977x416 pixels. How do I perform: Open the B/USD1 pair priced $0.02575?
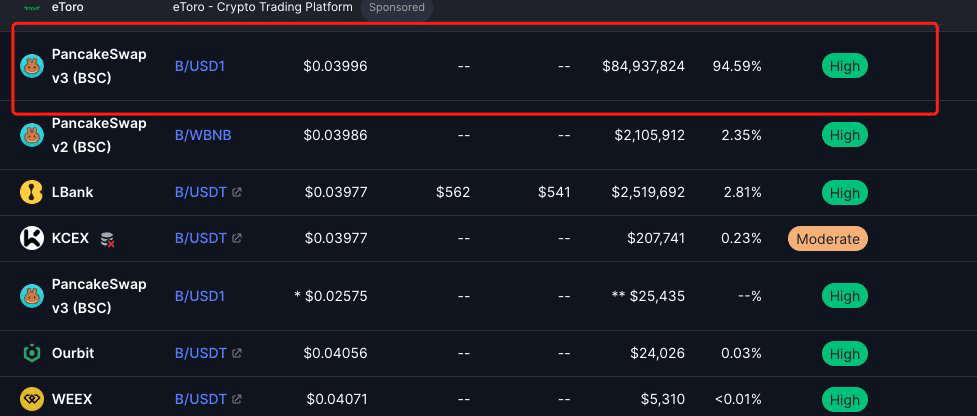(x=199, y=296)
